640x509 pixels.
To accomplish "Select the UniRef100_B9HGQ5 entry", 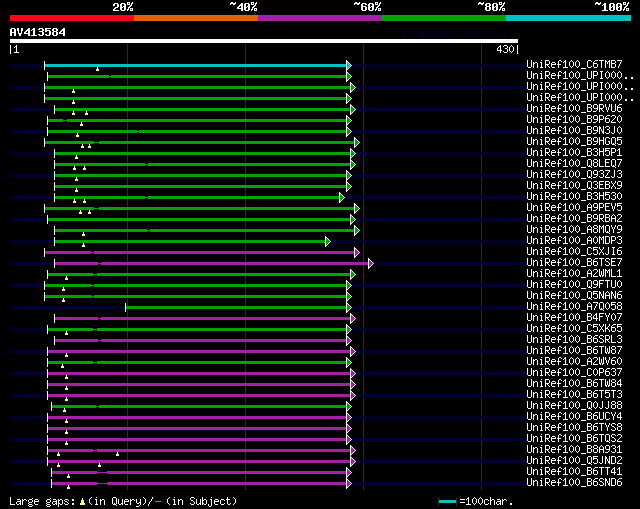I will [574, 142].
